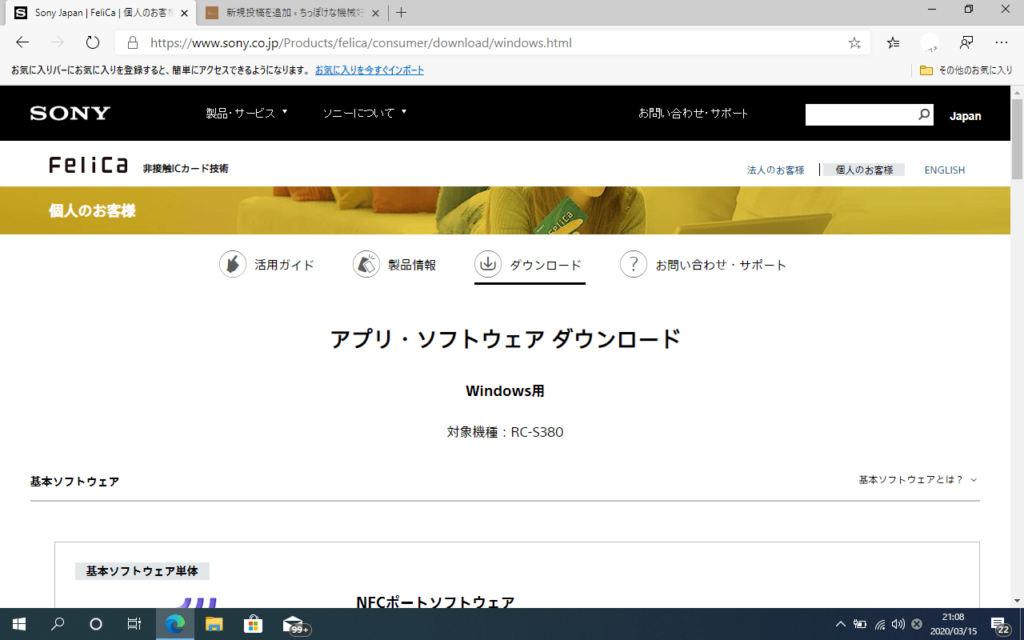Open Microsoft Store from taskbar

[x=253, y=624]
